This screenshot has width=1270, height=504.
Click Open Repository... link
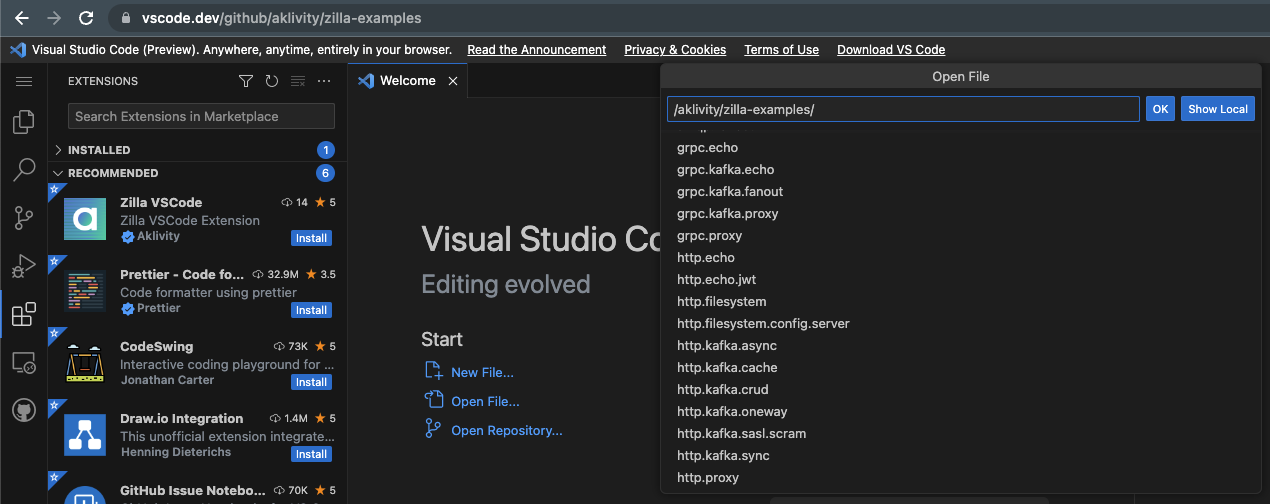[x=507, y=430]
